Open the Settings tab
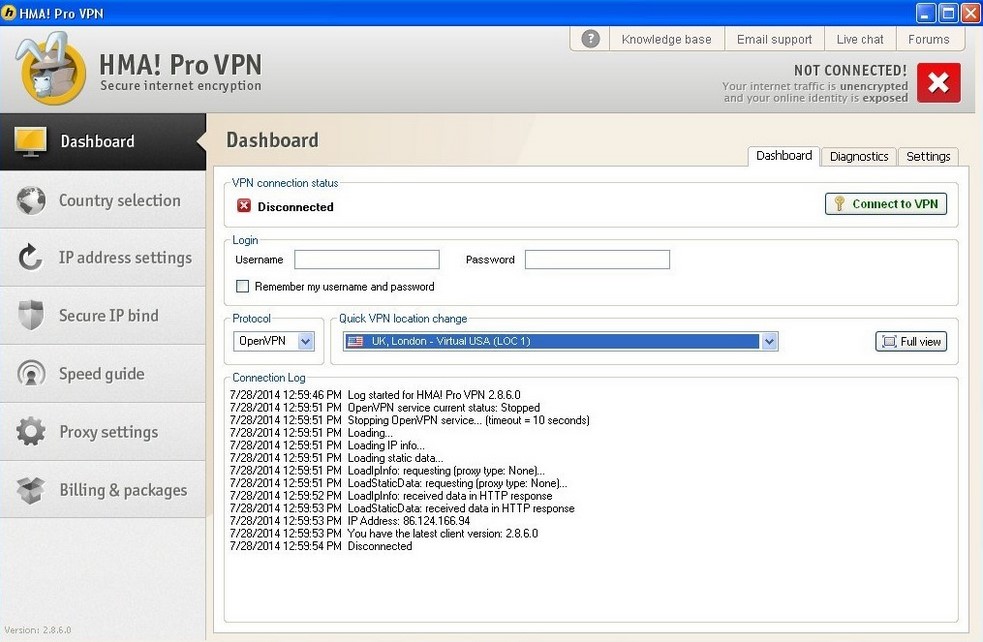This screenshot has height=642, width=983. 928,156
